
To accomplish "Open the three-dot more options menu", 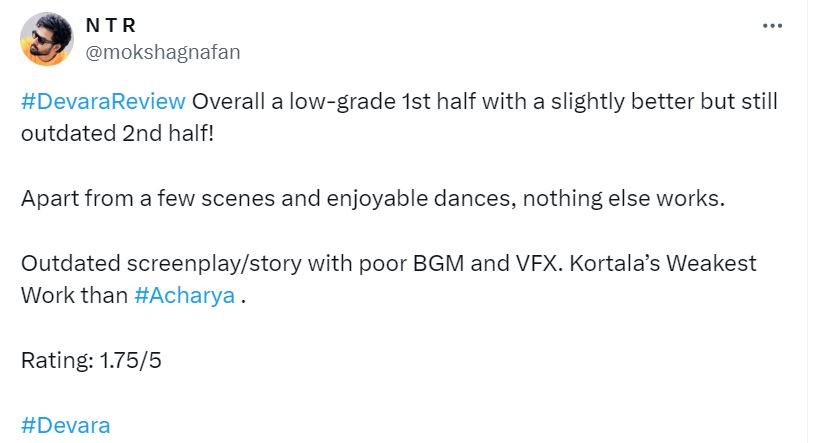I will pos(771,26).
